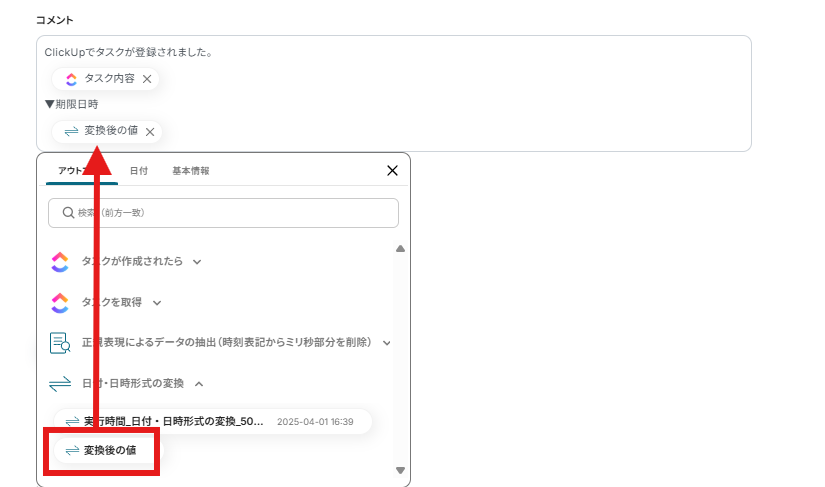Click the search field (前方一致)
This screenshot has height=487, width=825.
(x=223, y=213)
